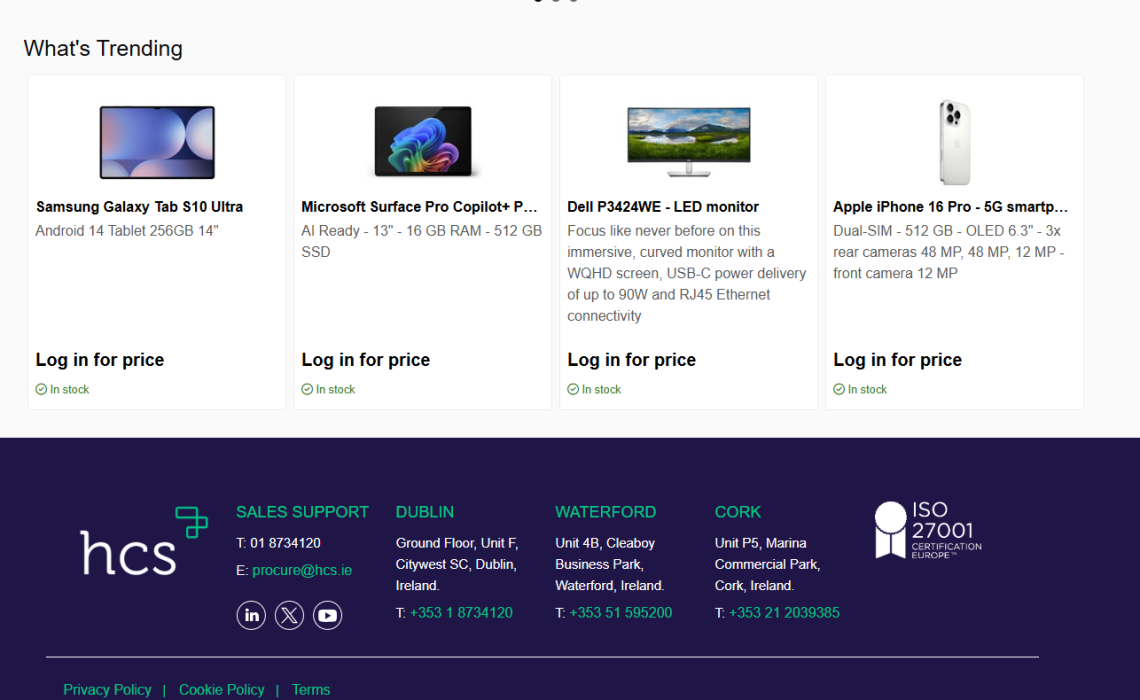Screen dimensions: 1140x700
Task: Click 'Dual-SIM - 512 GB - OLED' description
Action: 948,252
